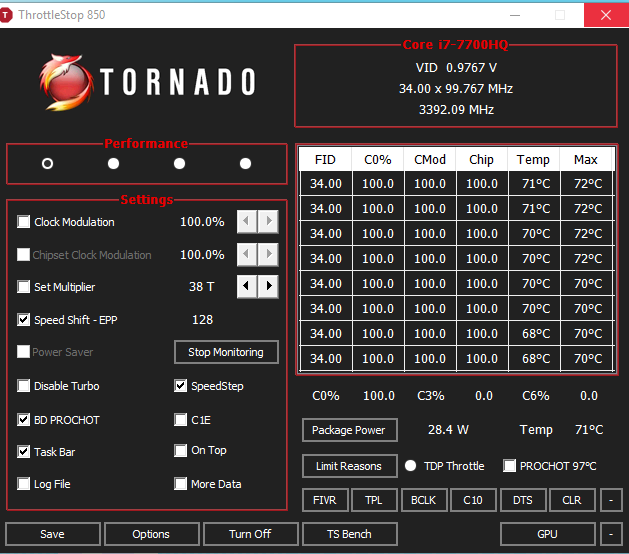Lower Set Multiplier with left arrow
The width and height of the screenshot is (629, 554).
click(x=247, y=286)
